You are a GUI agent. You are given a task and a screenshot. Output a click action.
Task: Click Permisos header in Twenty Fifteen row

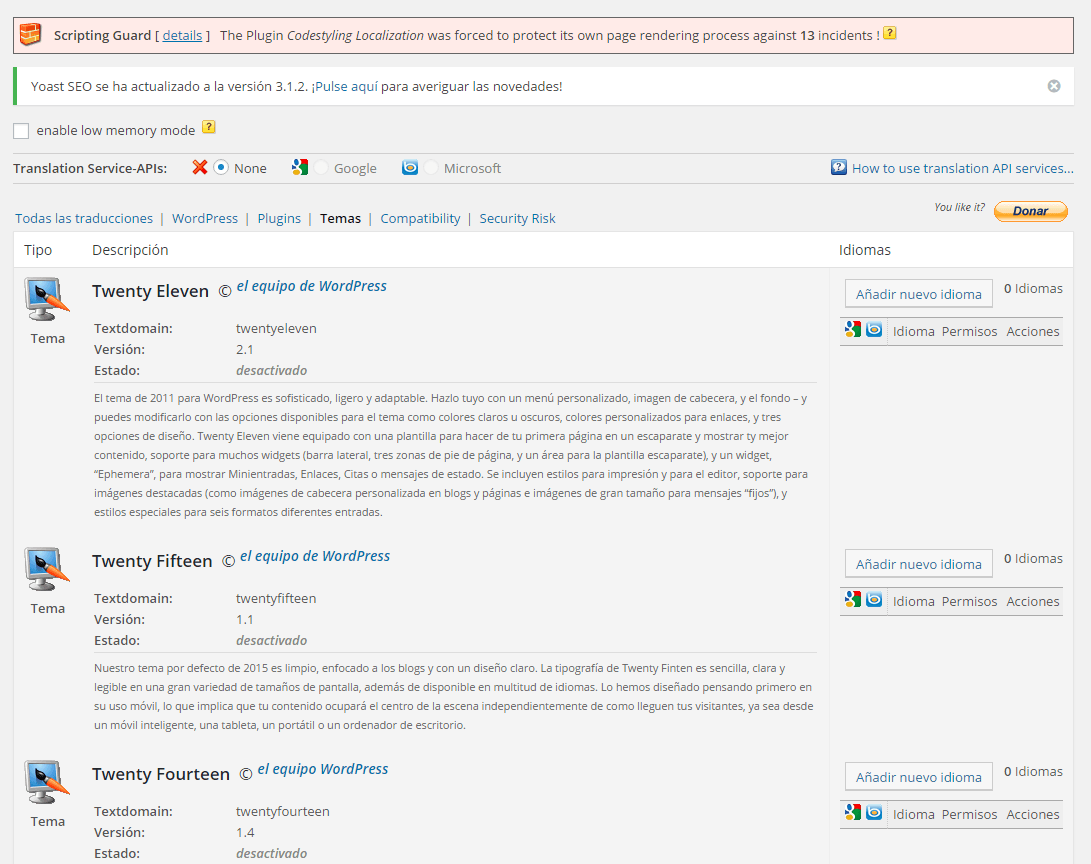969,601
